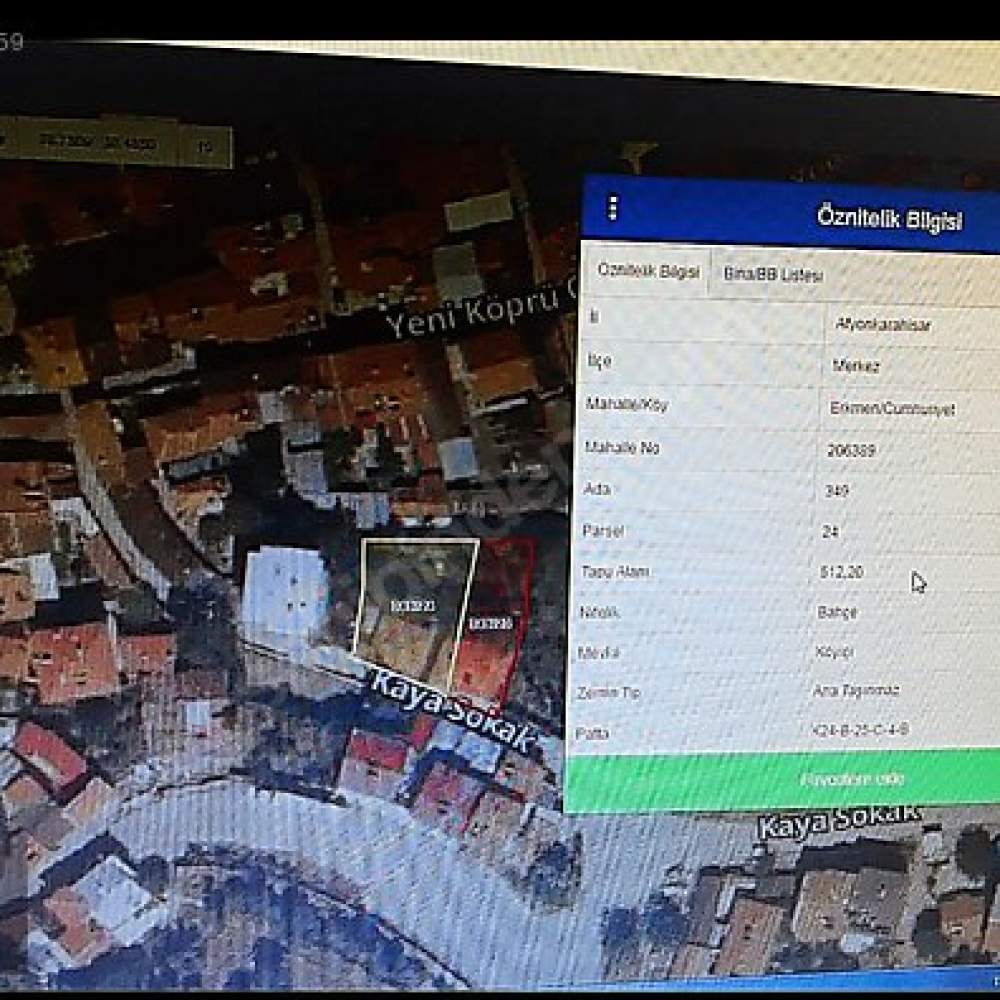Screen dimensions: 1000x1000
Task: Click the Parsel row label
Action: tap(603, 530)
